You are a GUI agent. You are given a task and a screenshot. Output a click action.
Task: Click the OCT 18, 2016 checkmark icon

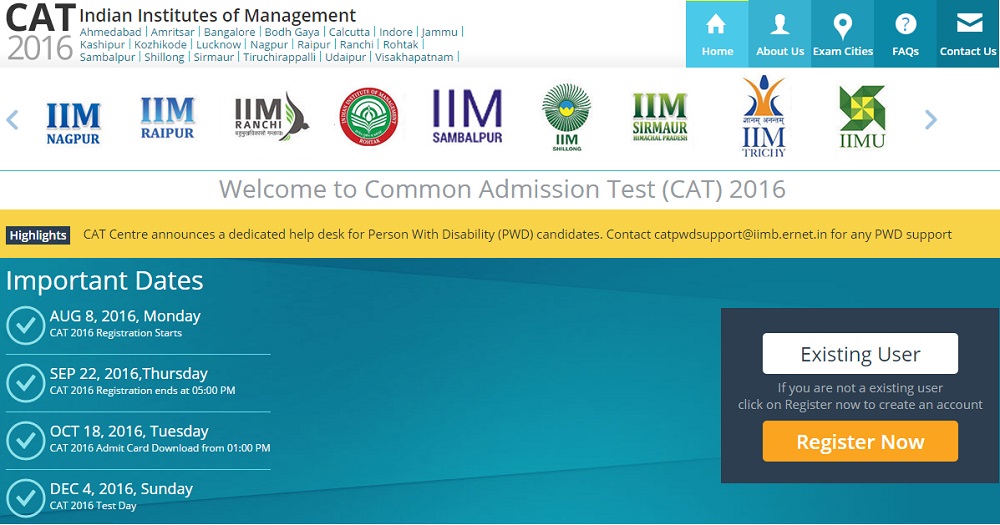tap(26, 440)
